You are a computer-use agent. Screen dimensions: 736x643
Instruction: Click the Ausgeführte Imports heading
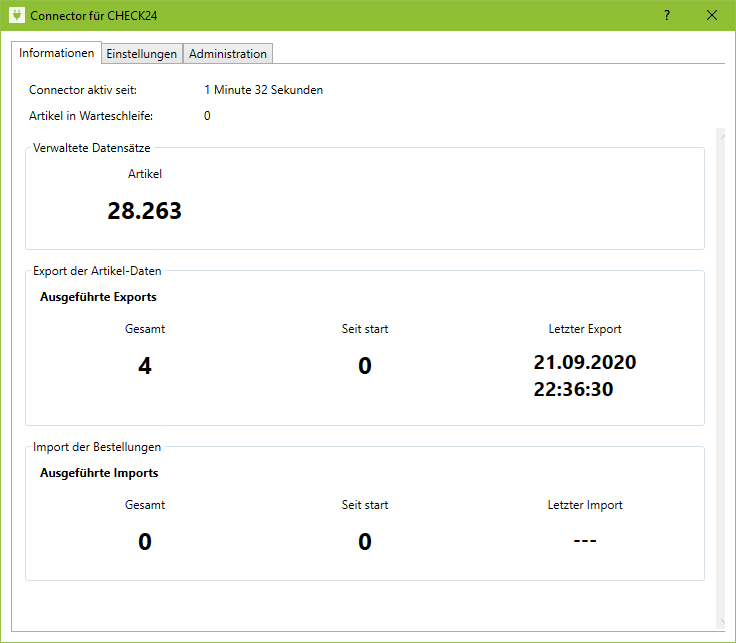99,473
